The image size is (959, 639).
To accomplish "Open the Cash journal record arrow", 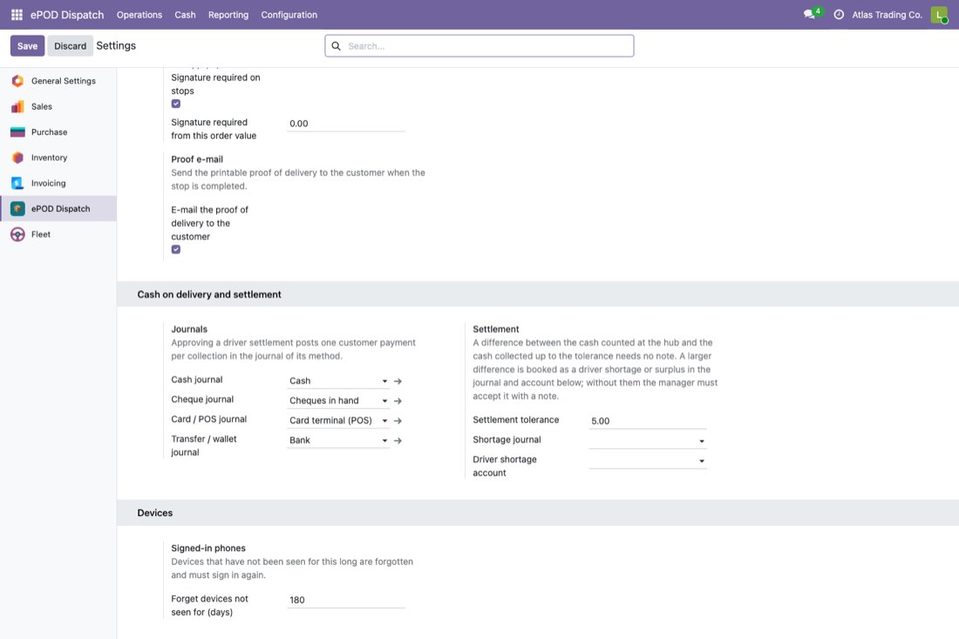I will pyautogui.click(x=398, y=381).
